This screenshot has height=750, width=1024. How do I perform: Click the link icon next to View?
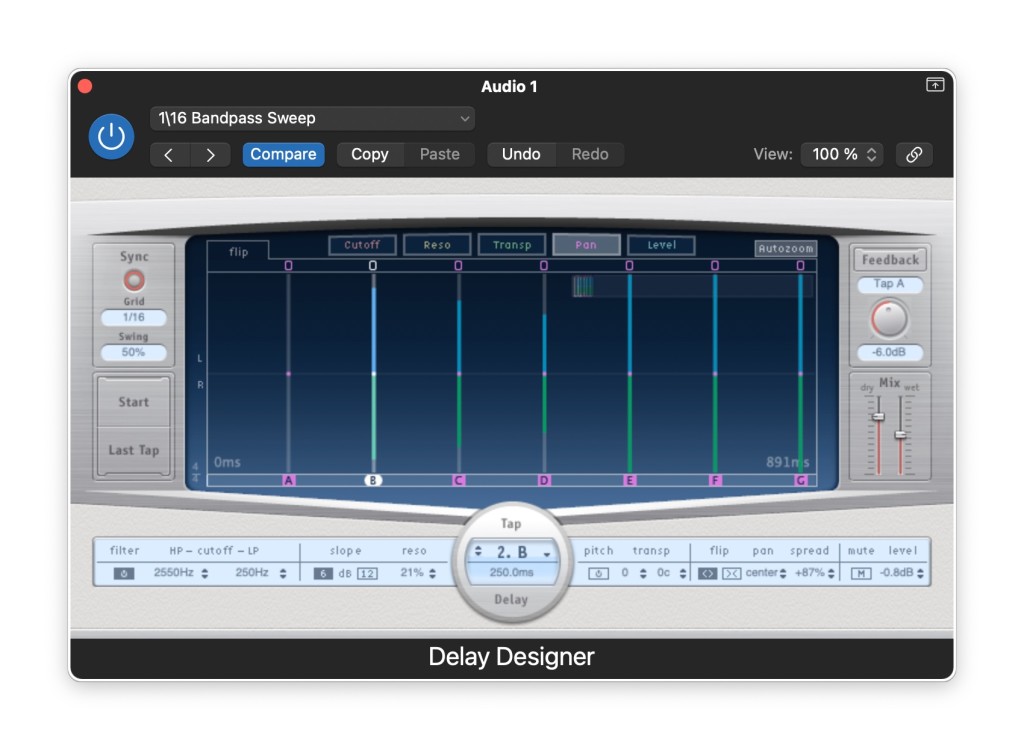tap(913, 154)
